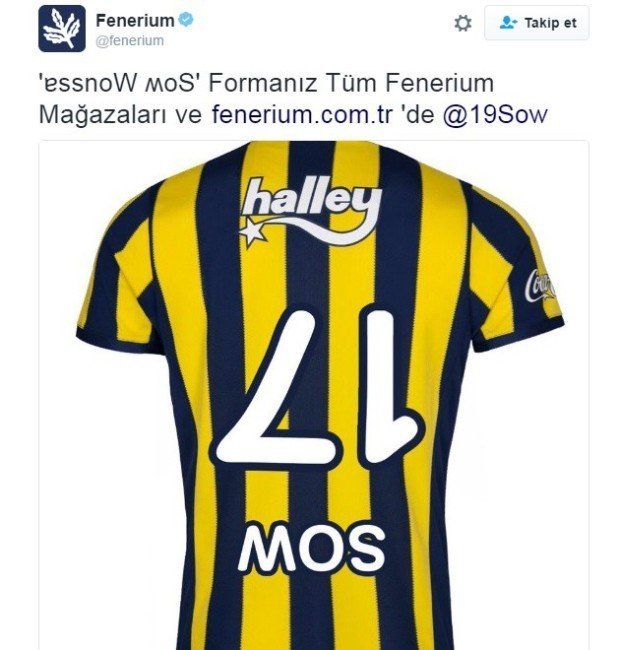Click the MOS name print on jersey
Screen dimensions: 619x650
(311, 548)
